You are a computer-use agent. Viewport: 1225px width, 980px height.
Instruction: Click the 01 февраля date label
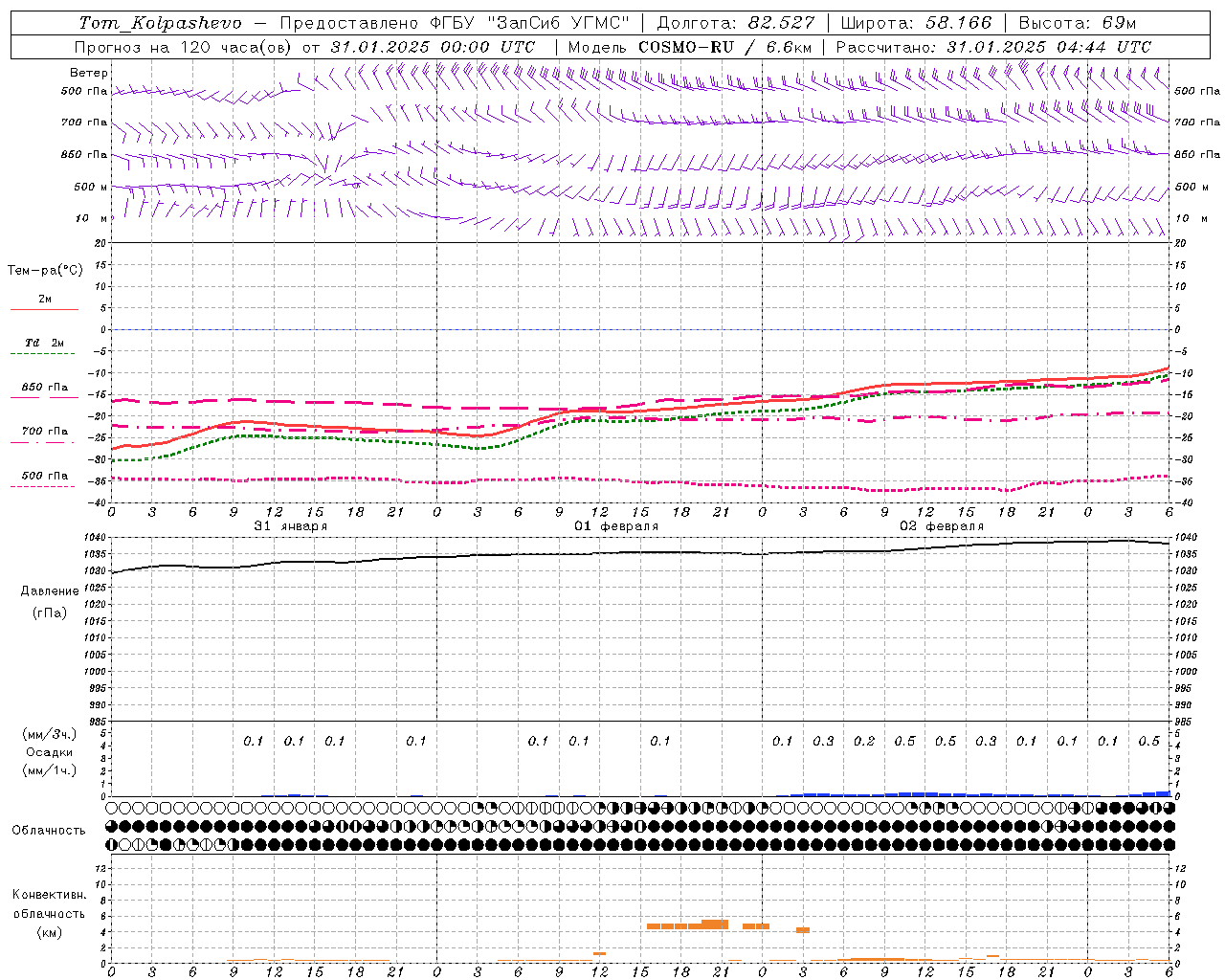pos(616,526)
